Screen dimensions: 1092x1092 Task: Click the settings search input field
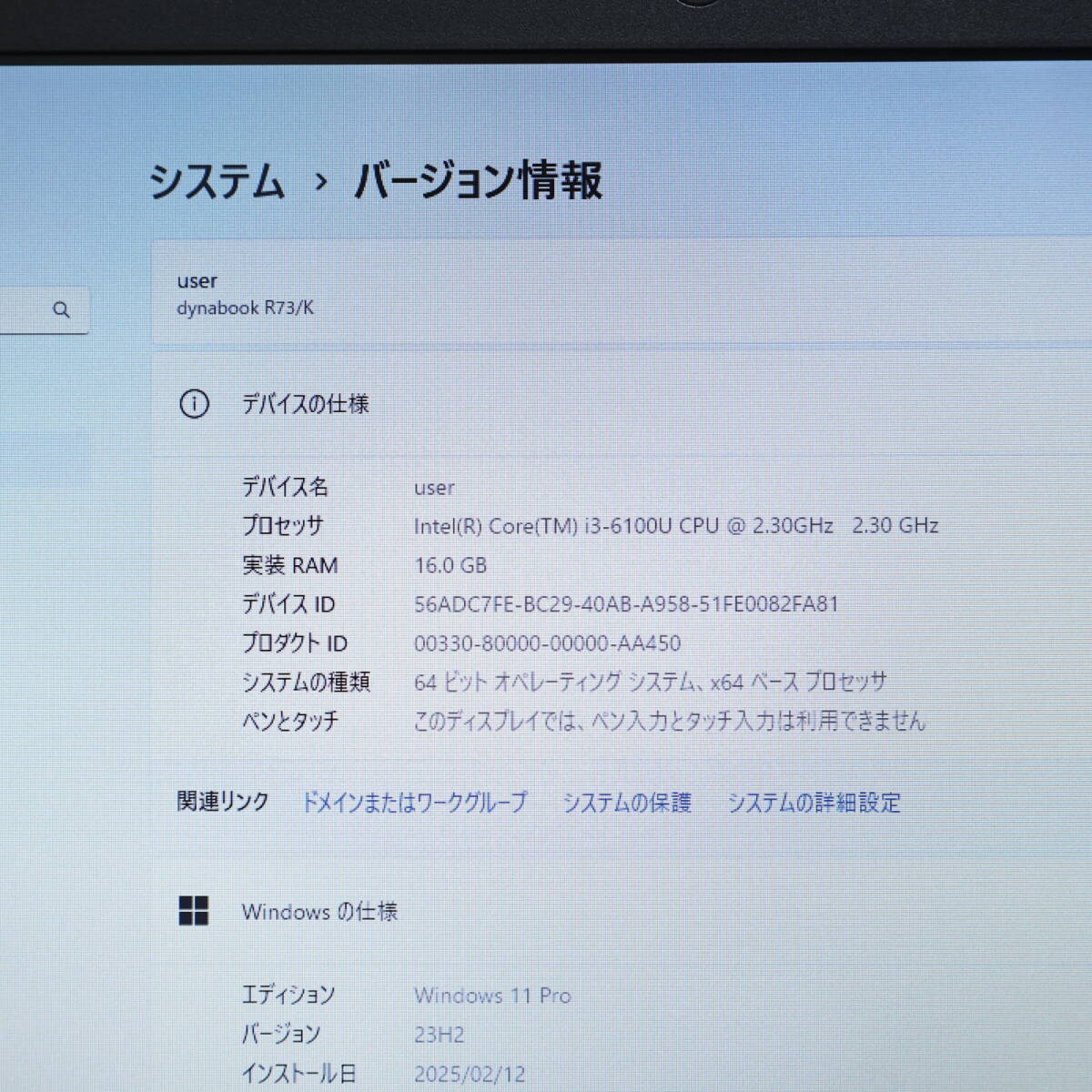(x=44, y=310)
